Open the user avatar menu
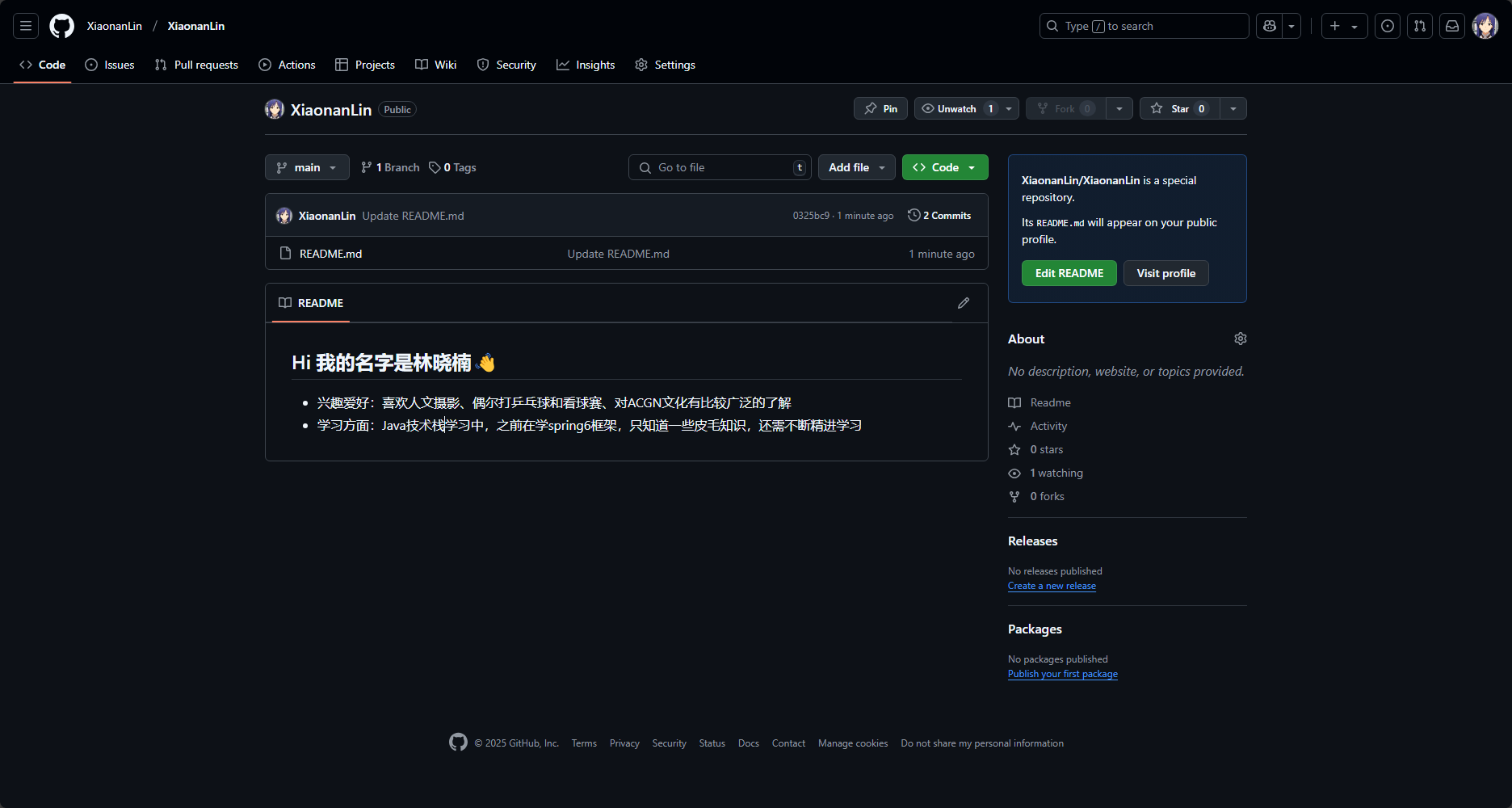 pos(1485,26)
